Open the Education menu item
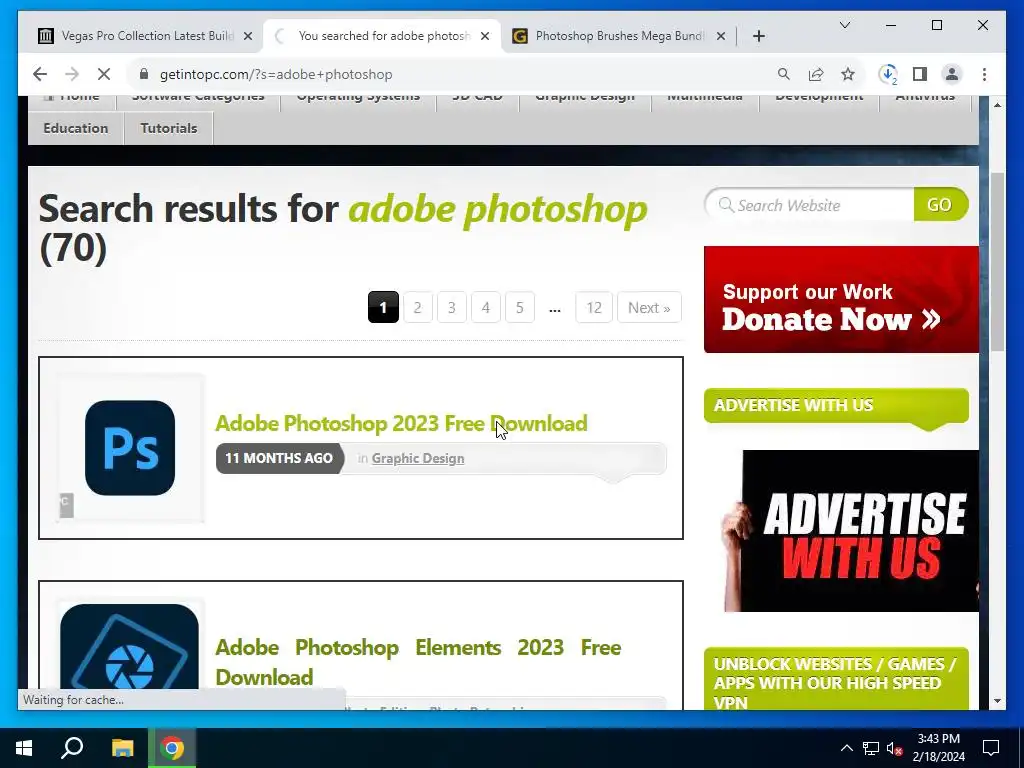This screenshot has width=1024, height=768. [76, 128]
